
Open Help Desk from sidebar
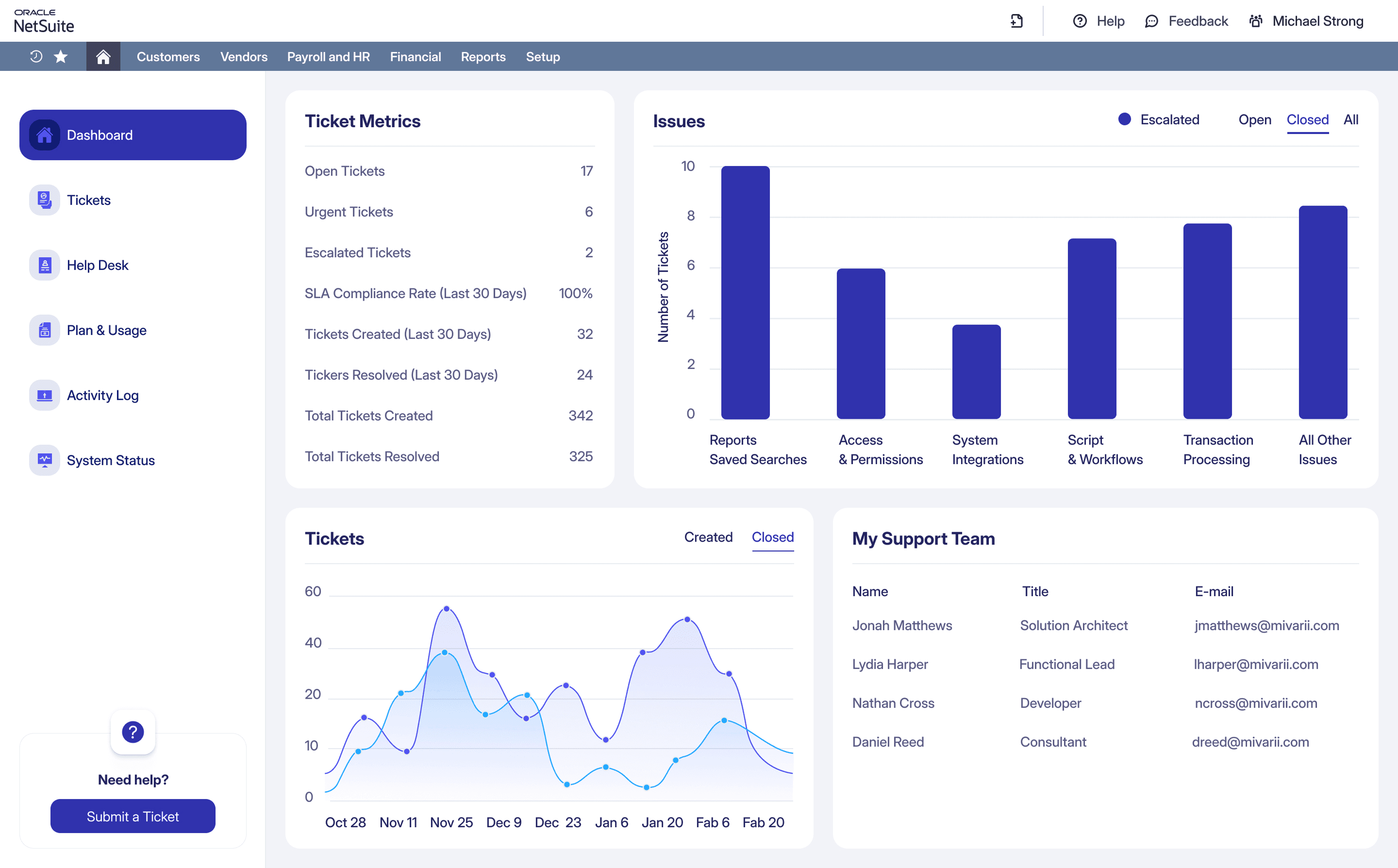(97, 265)
